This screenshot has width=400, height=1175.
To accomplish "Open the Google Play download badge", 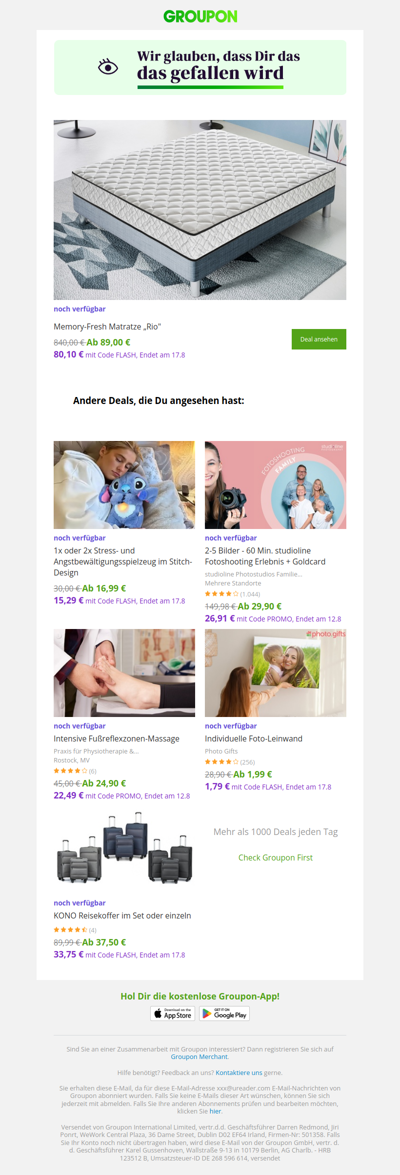I will (x=225, y=1013).
